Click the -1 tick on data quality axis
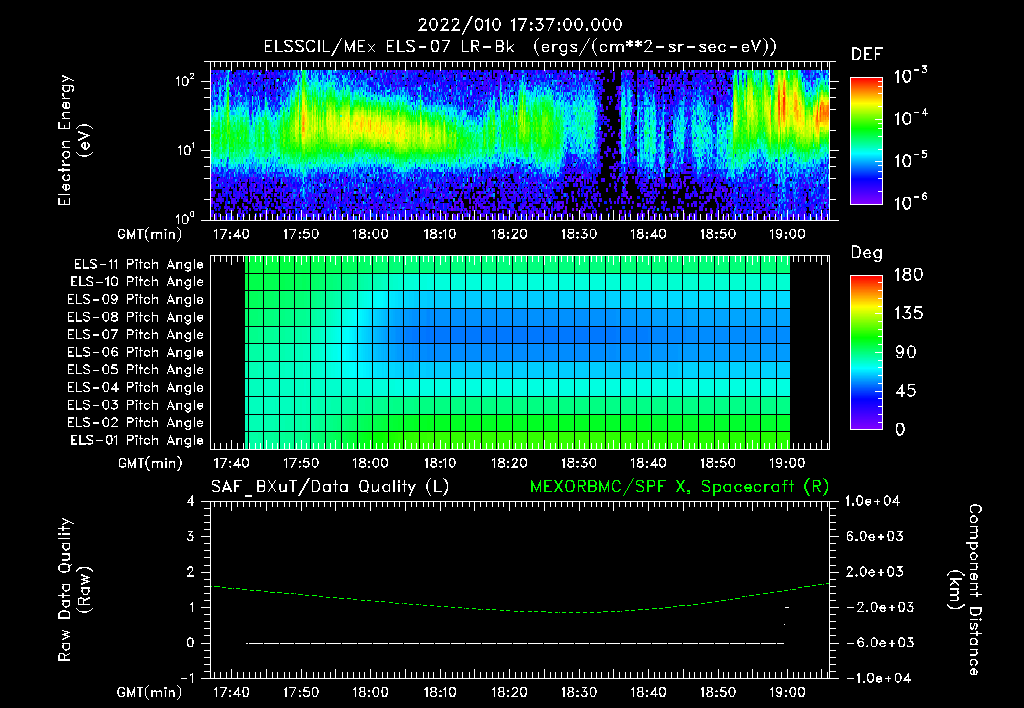This screenshot has height=708, width=1024. tap(187, 678)
